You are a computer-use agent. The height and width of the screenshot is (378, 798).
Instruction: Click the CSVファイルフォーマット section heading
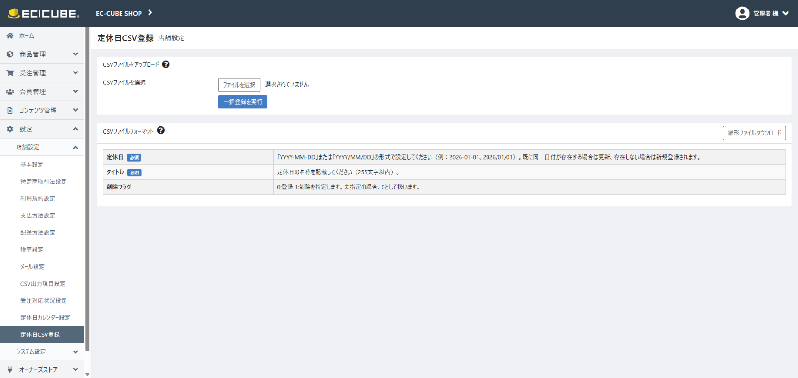129,131
